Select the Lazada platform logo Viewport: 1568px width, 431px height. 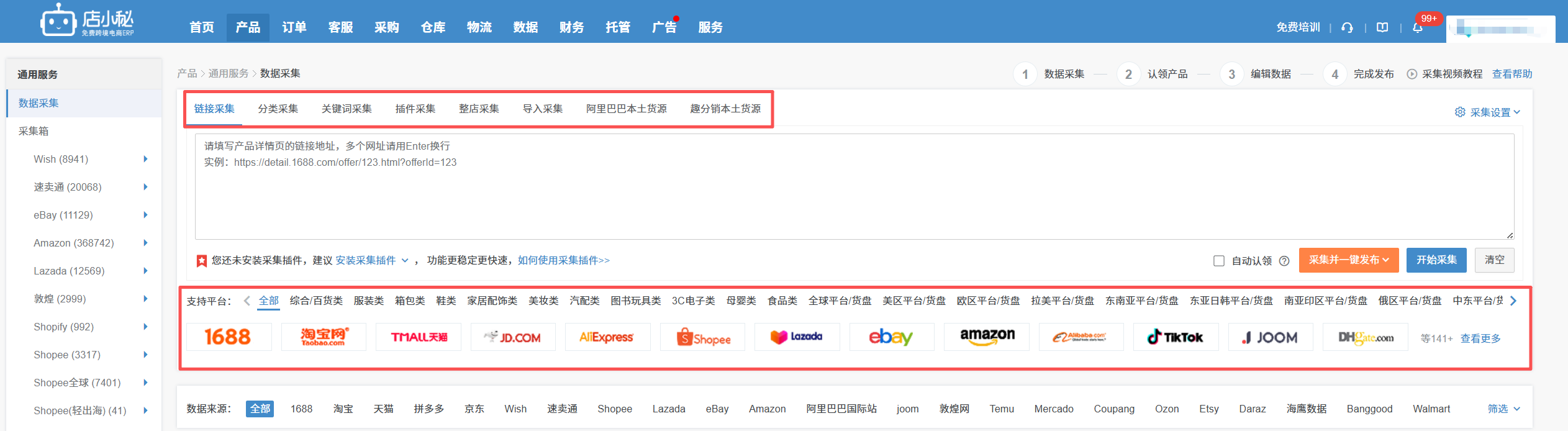click(797, 337)
